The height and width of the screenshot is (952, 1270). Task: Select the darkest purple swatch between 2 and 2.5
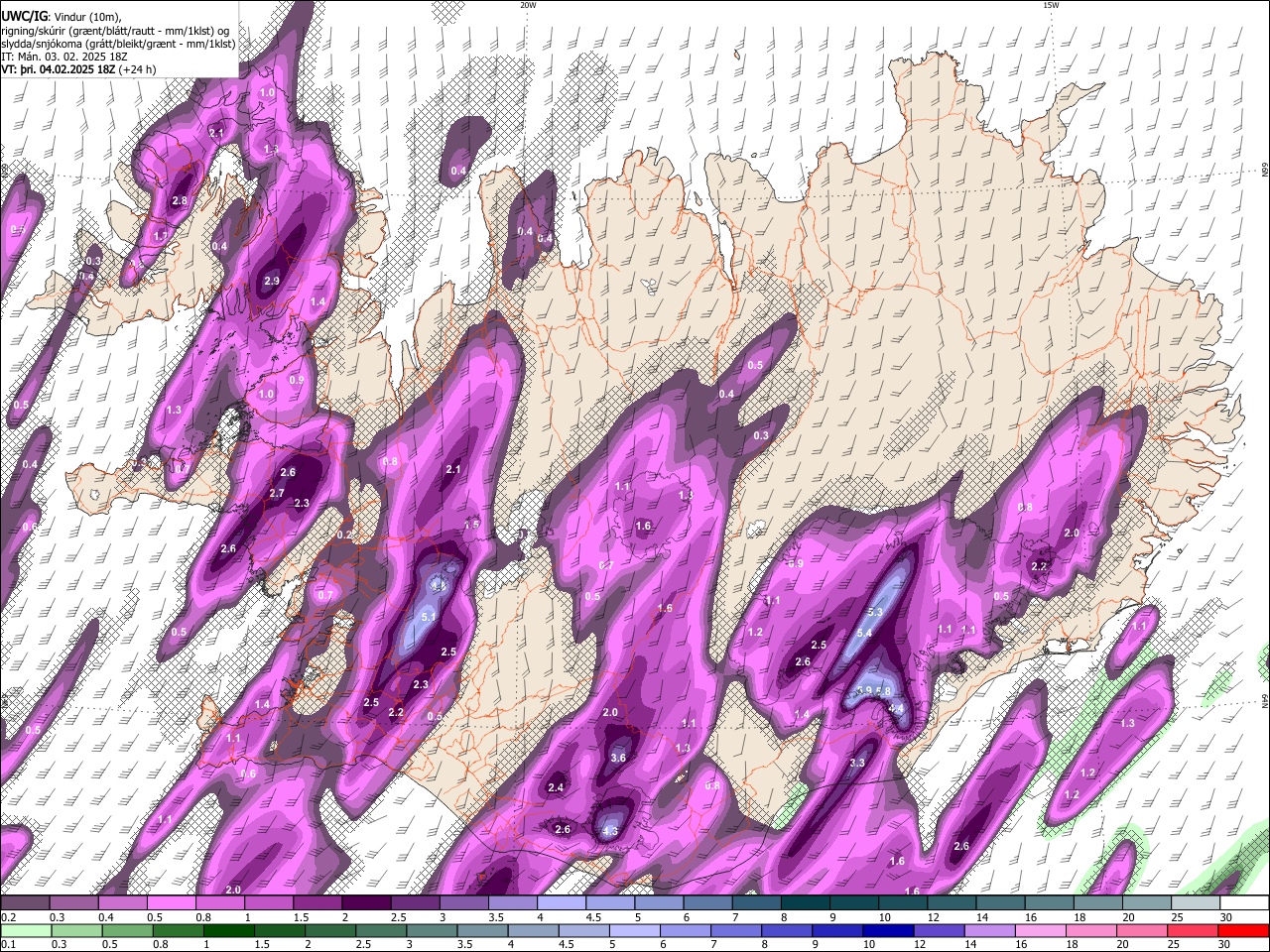(367, 902)
